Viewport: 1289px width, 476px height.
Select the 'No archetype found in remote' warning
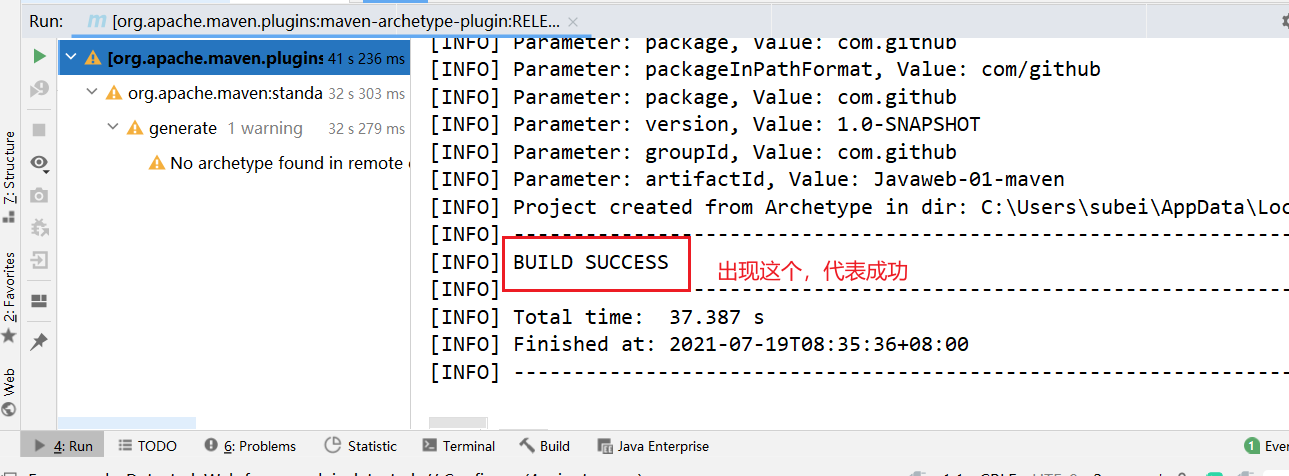[286, 163]
